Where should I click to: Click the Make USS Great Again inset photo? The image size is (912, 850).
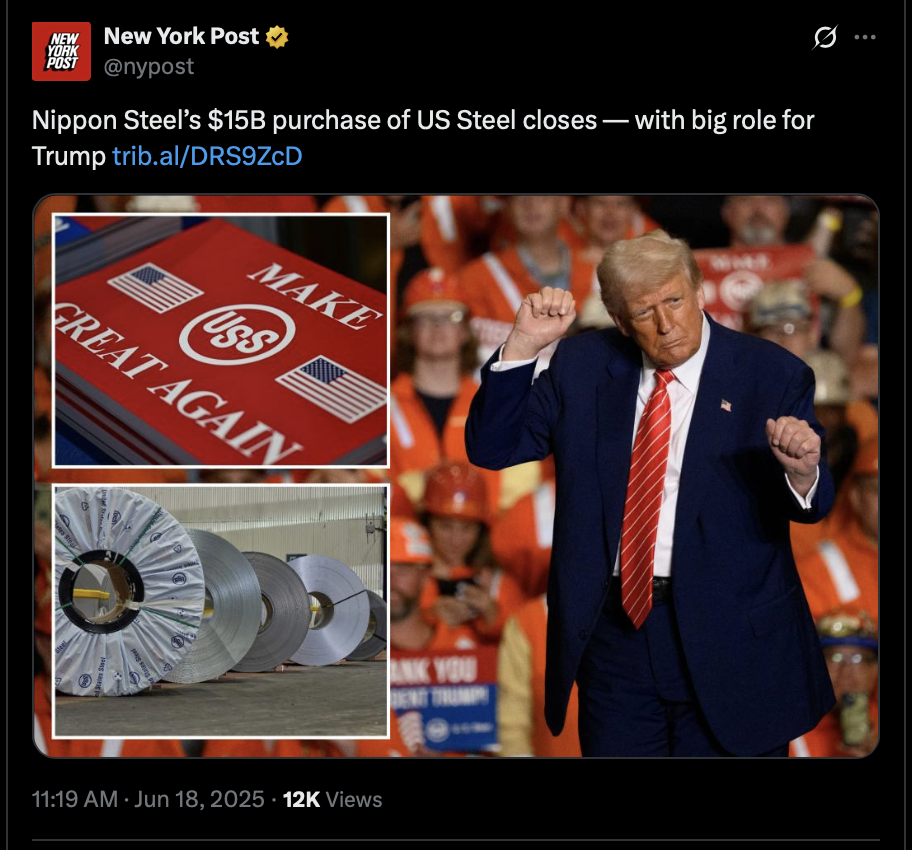point(220,340)
